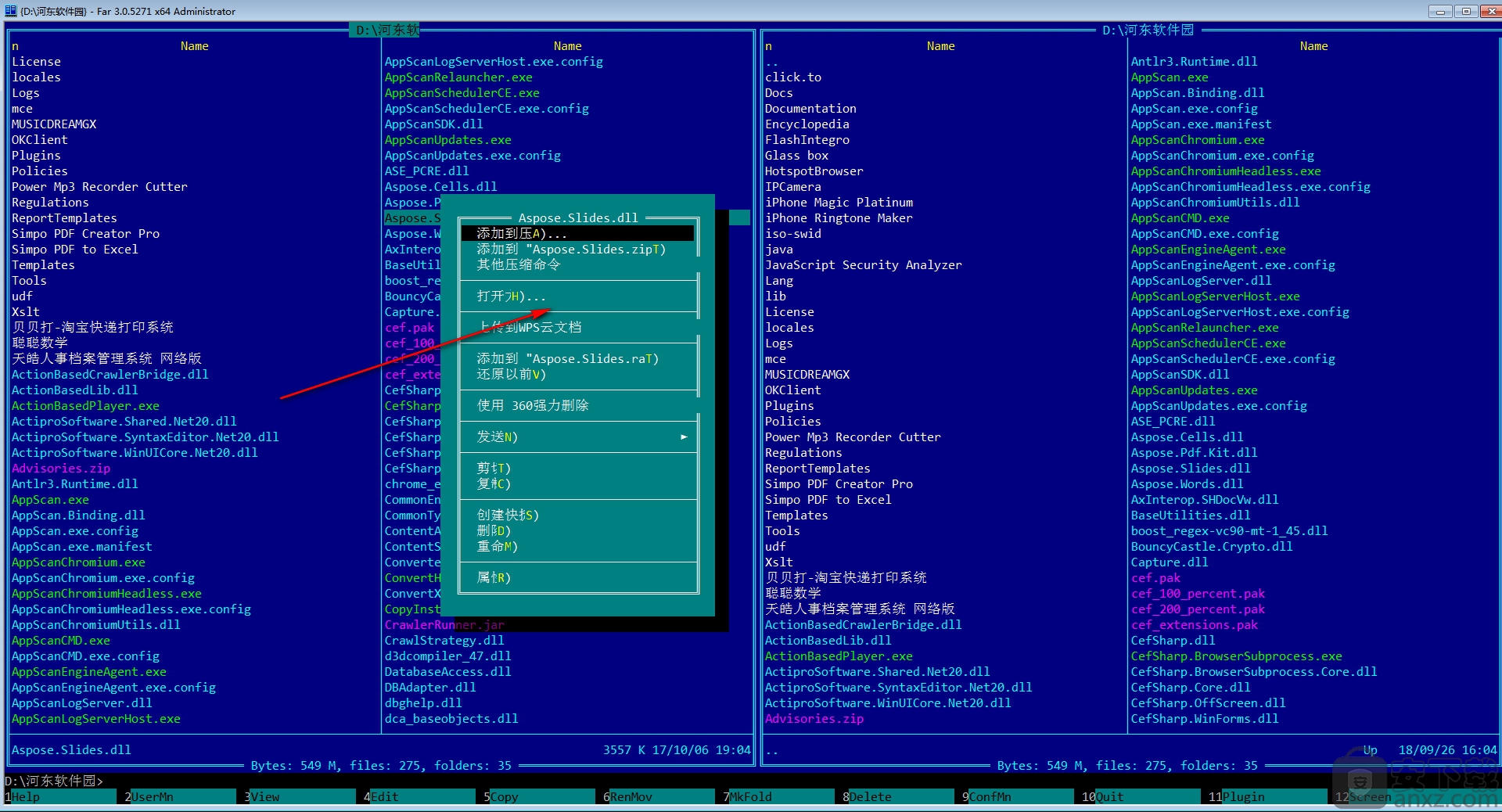
Task: Select JavaScript Security Analyzer in right panel
Action: (864, 264)
